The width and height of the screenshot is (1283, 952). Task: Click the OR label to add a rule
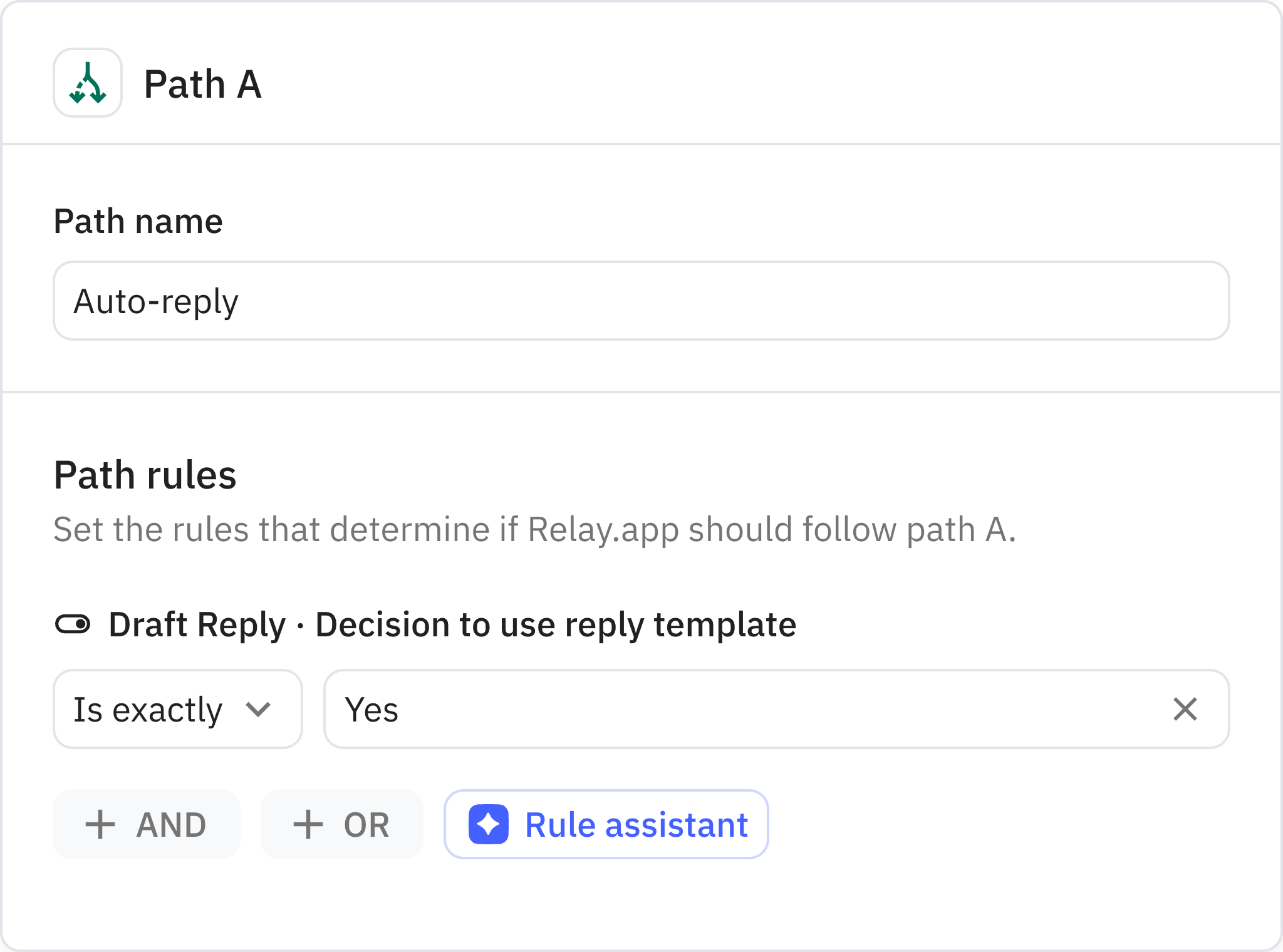(x=366, y=824)
